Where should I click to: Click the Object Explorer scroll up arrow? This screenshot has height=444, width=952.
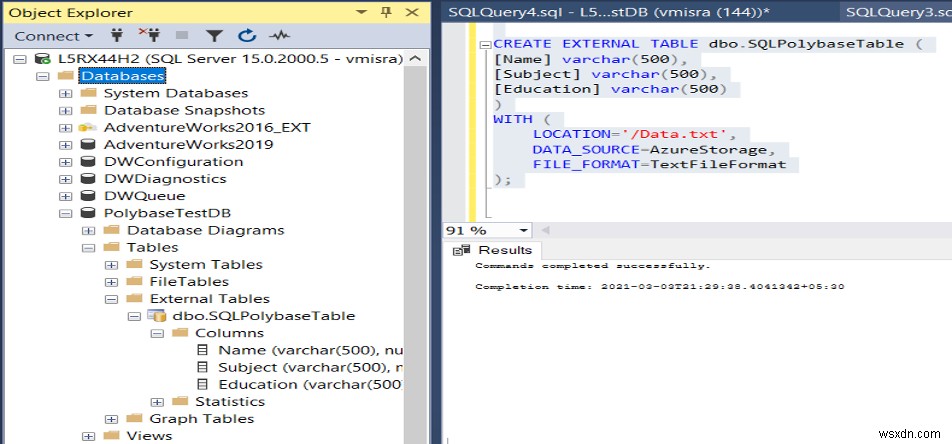pyautogui.click(x=415, y=59)
